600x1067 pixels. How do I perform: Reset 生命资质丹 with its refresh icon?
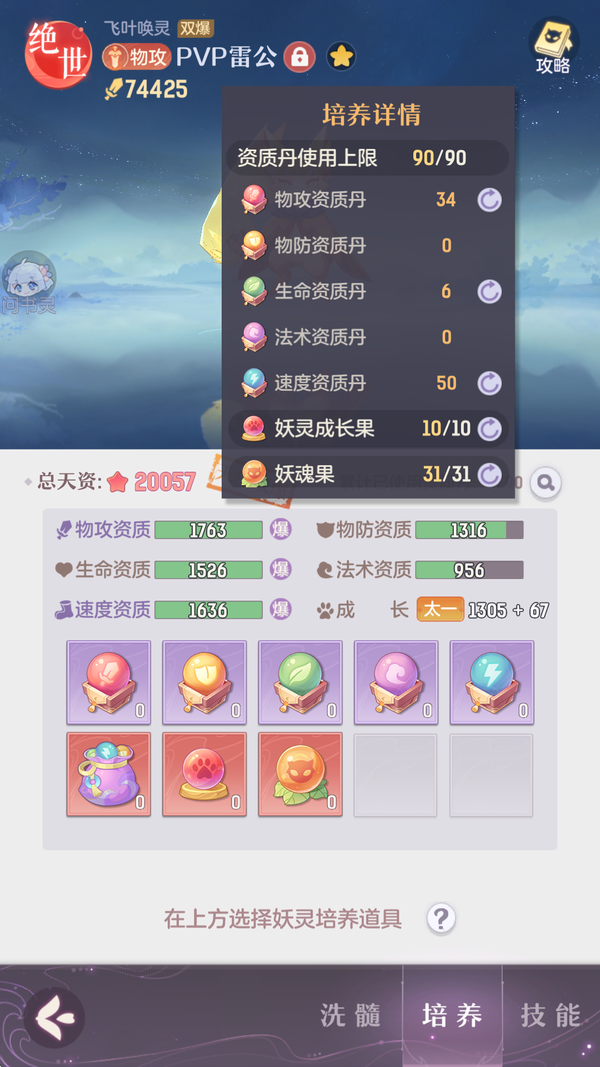tap(489, 291)
